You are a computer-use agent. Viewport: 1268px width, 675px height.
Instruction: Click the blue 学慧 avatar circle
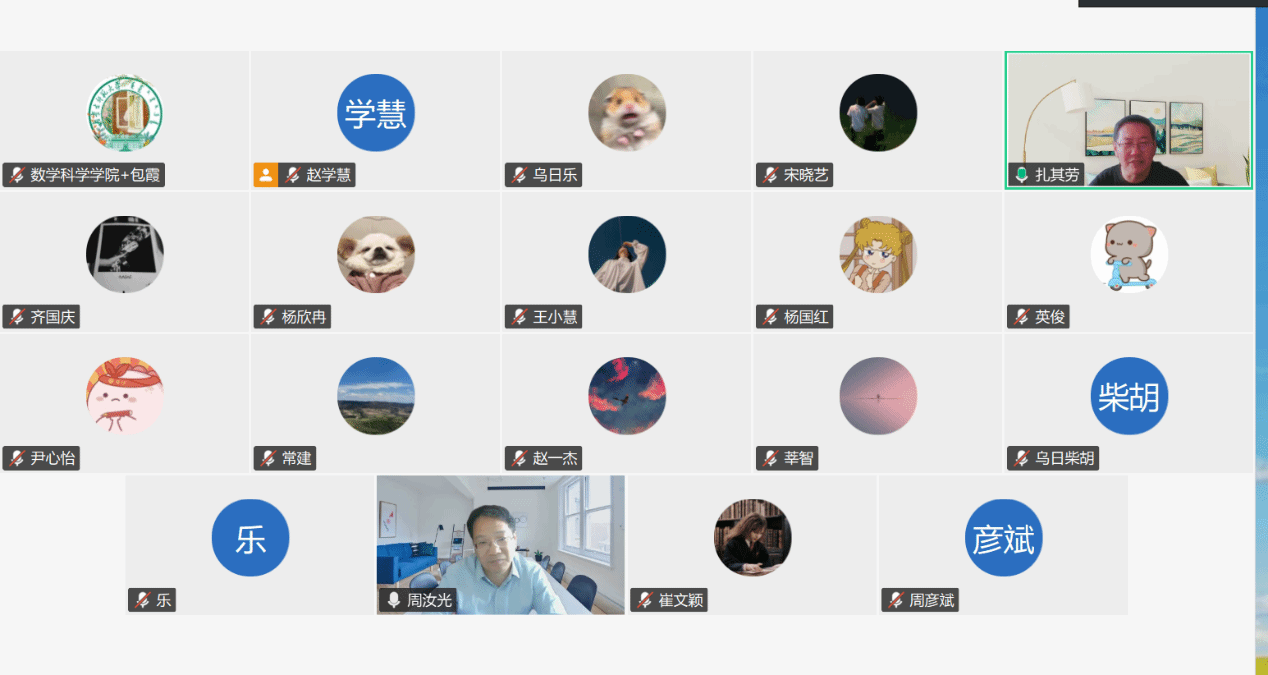coord(376,112)
